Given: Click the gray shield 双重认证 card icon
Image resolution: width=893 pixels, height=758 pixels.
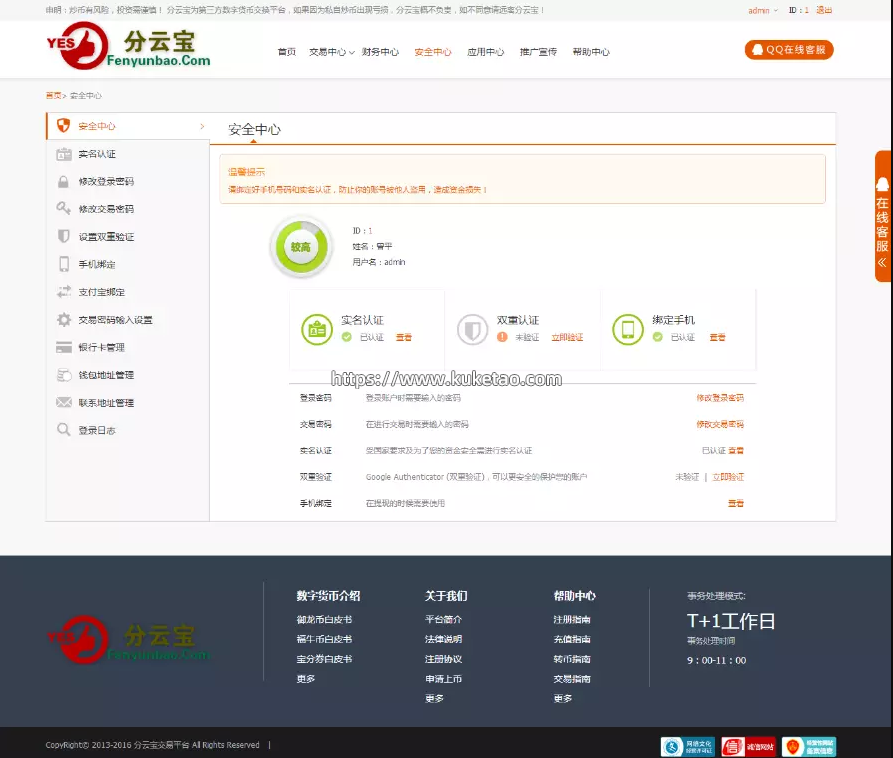Looking at the screenshot, I should point(472,329).
